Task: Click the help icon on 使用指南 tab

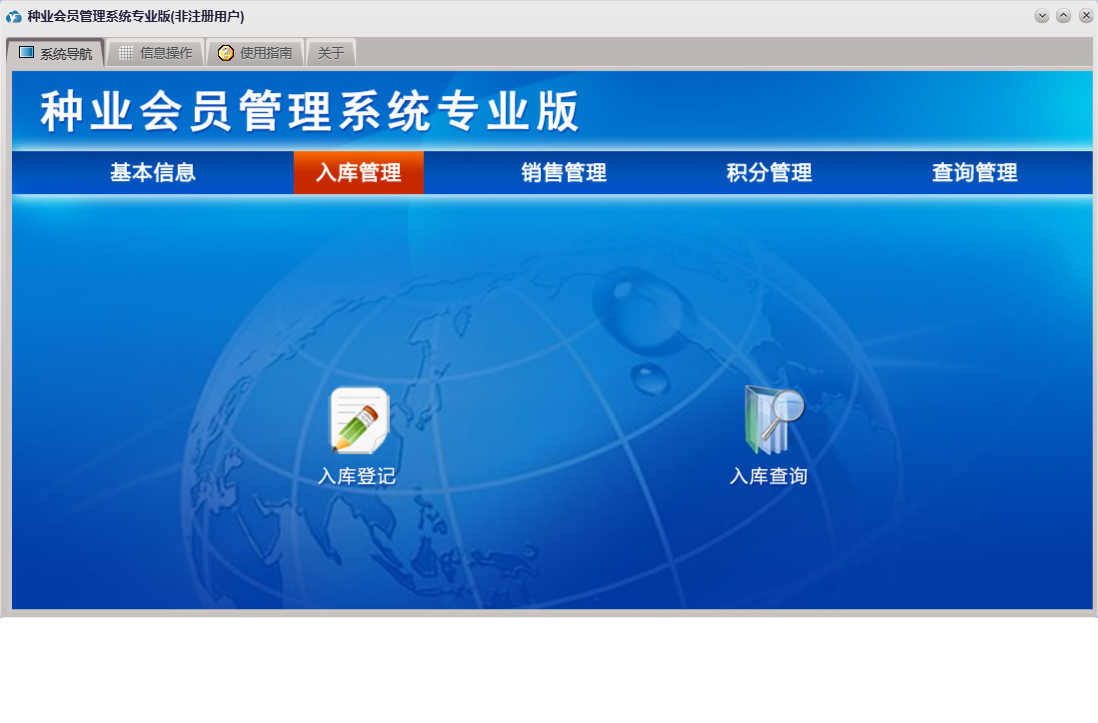Action: [x=226, y=53]
